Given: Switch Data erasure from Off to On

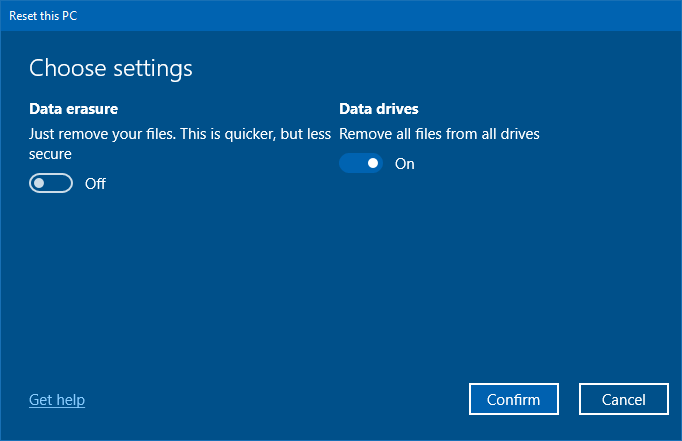Looking at the screenshot, I should click(x=51, y=184).
